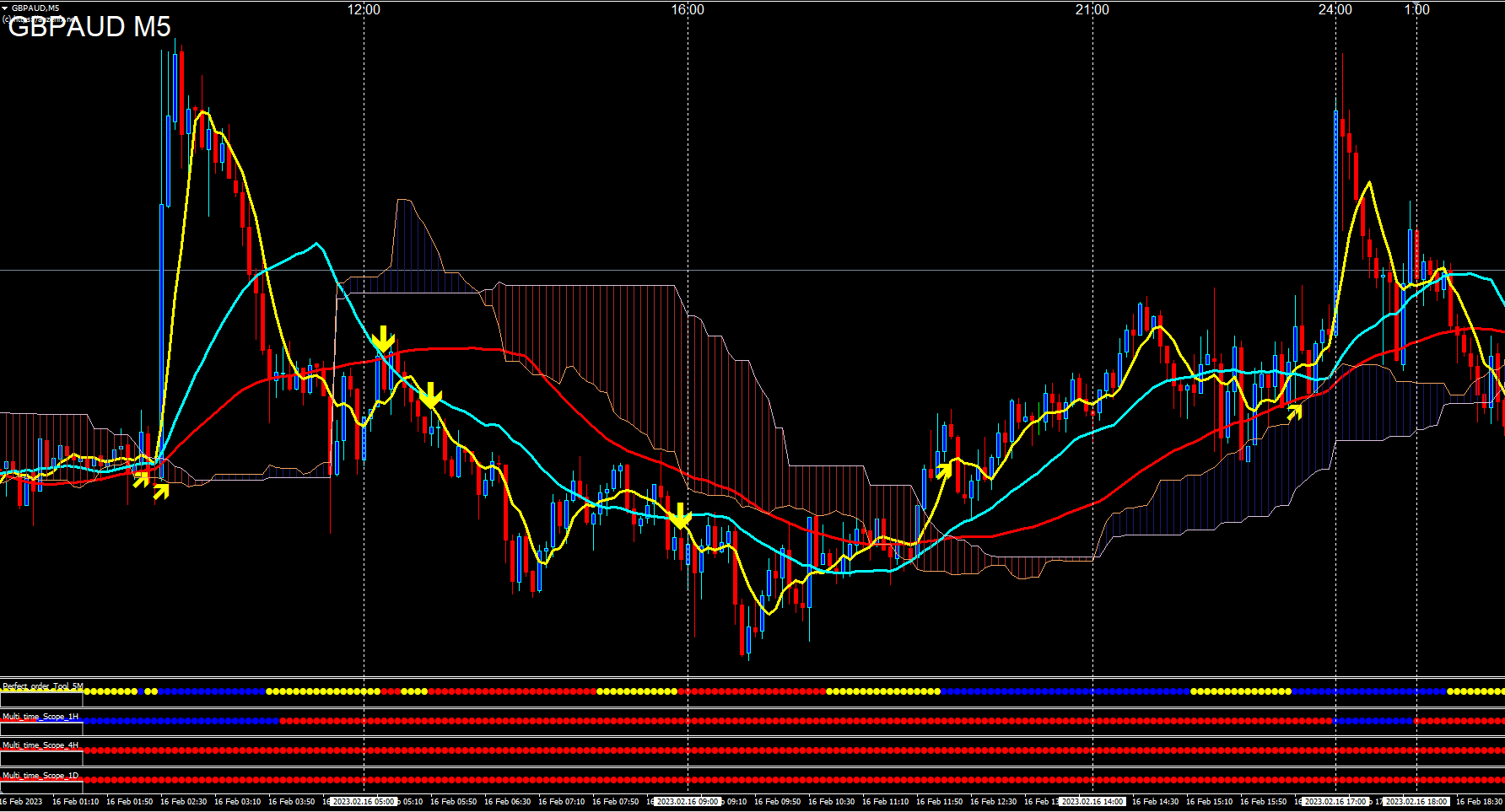Select the Multi_time_Scope_1D indicator label
The width and height of the screenshot is (1505, 812).
pyautogui.click(x=40, y=775)
